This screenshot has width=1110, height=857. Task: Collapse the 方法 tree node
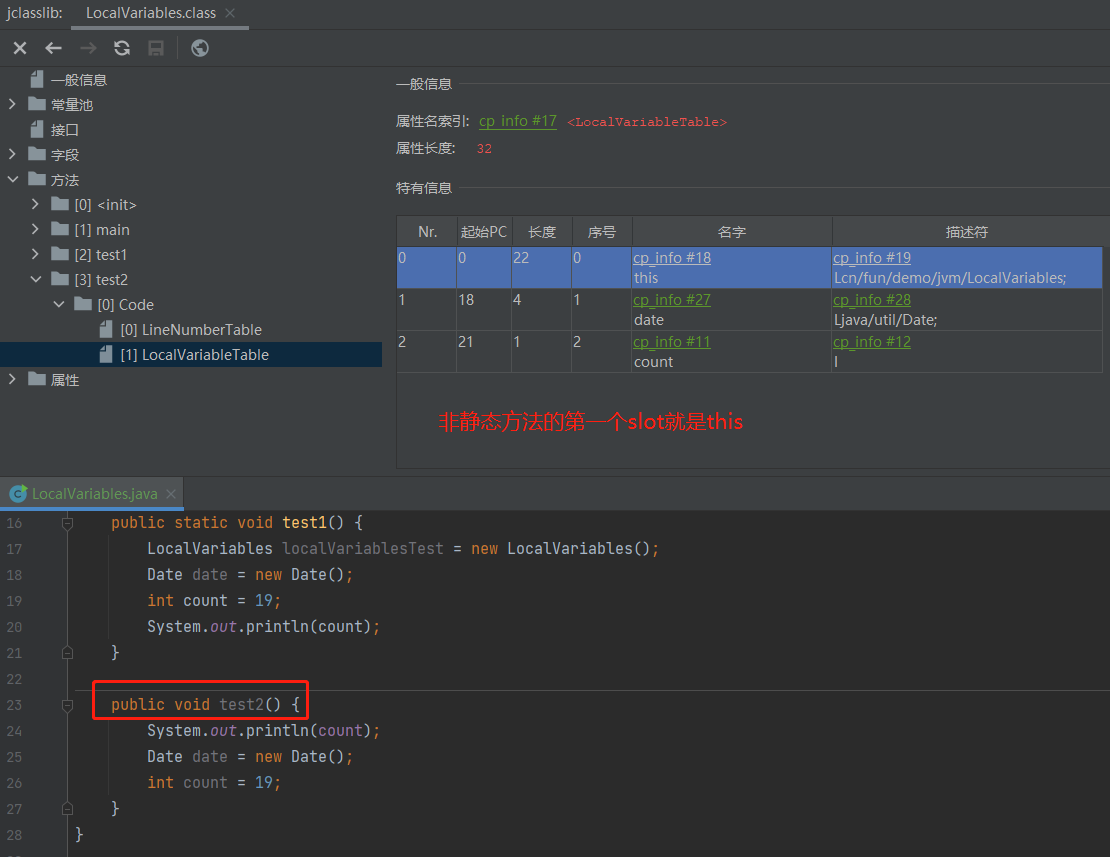point(12,179)
